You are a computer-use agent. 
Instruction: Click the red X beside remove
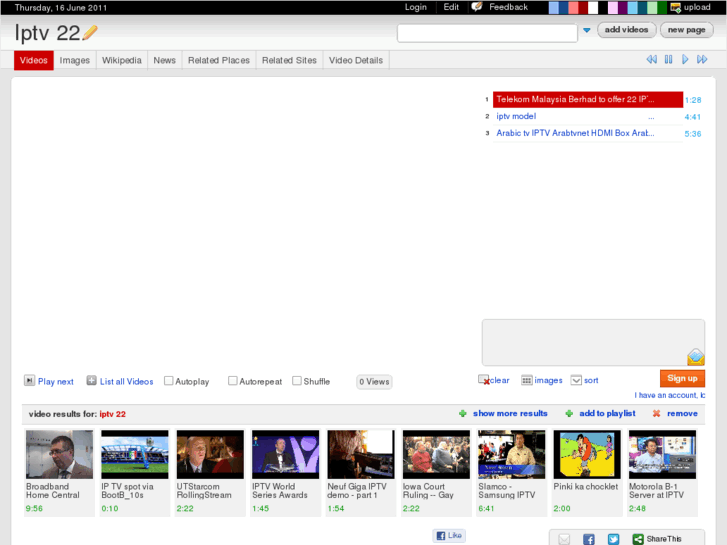pos(656,413)
